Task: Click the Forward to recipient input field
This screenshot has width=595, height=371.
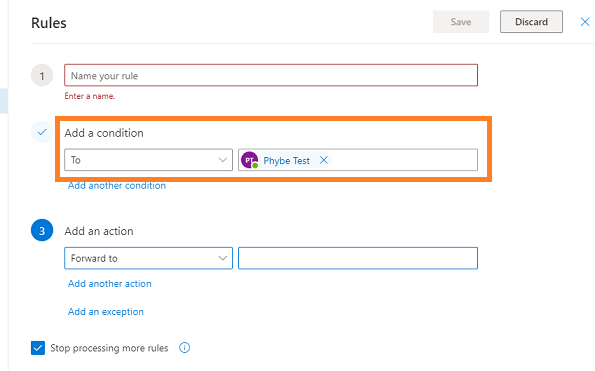Action: click(358, 258)
